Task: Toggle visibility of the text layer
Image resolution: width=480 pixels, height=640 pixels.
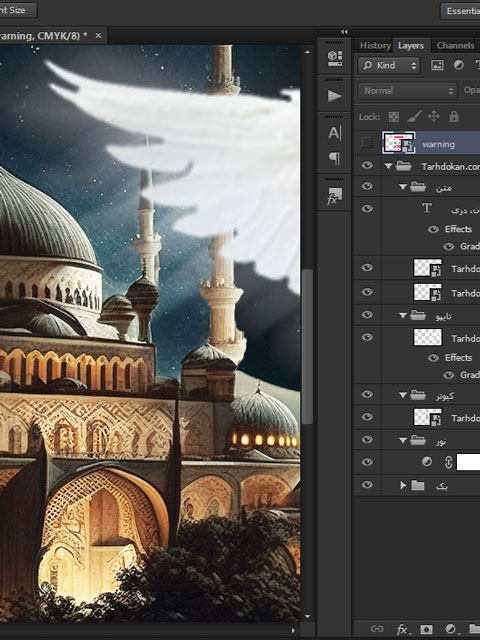Action: (x=367, y=209)
